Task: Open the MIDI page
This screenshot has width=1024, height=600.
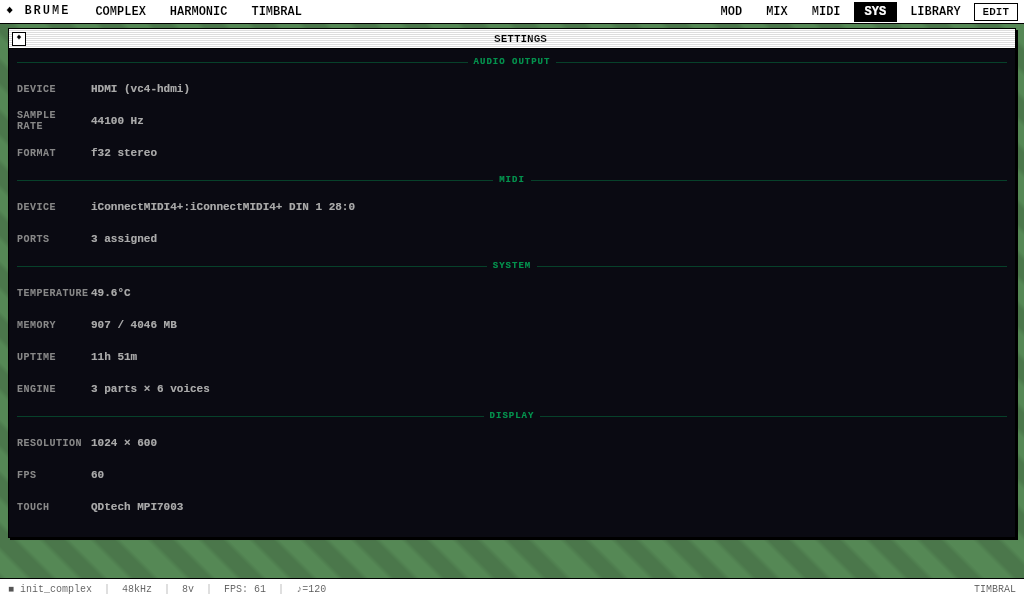Action: click(825, 11)
